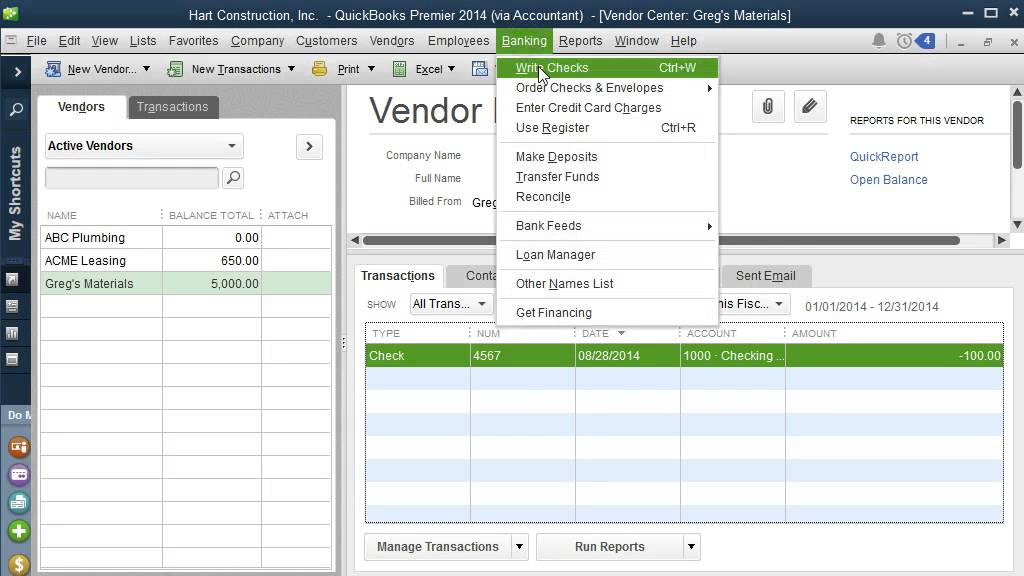Open Run Reports dropdown arrow
1024x576 pixels.
(x=692, y=547)
